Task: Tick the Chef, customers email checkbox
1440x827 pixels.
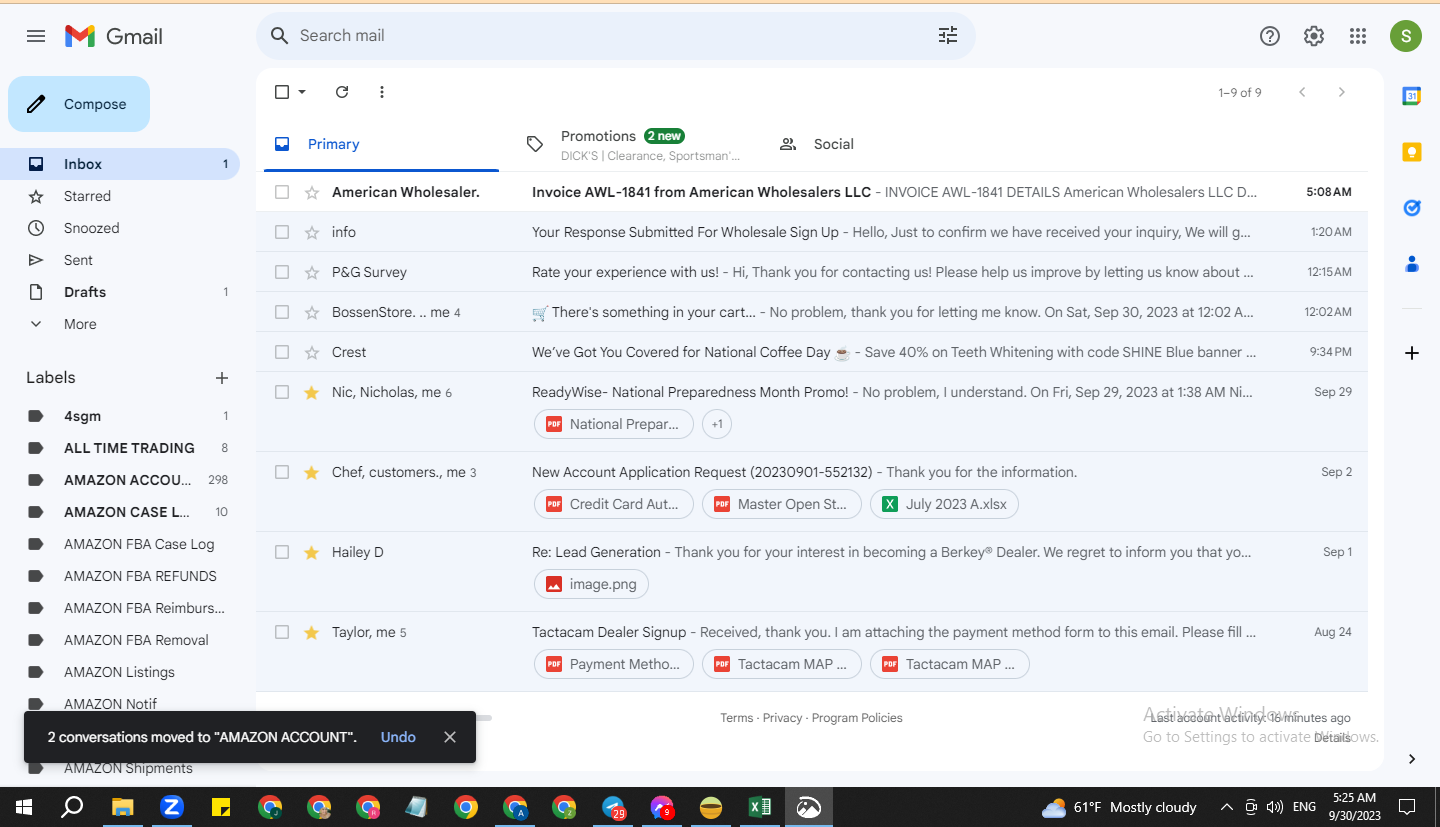Action: [x=282, y=472]
